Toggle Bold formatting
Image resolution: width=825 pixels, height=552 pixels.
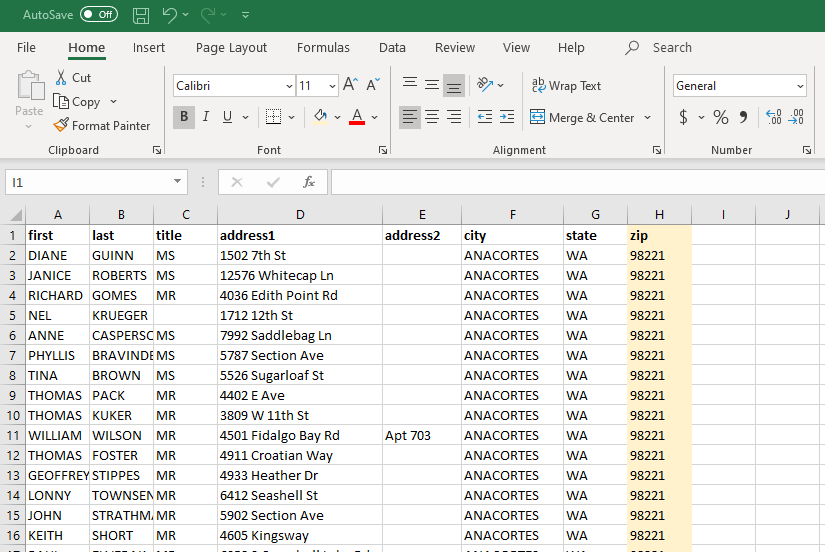184,117
